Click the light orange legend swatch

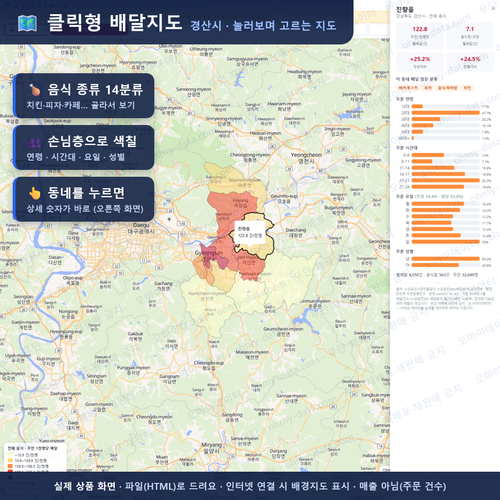pos(10,460)
